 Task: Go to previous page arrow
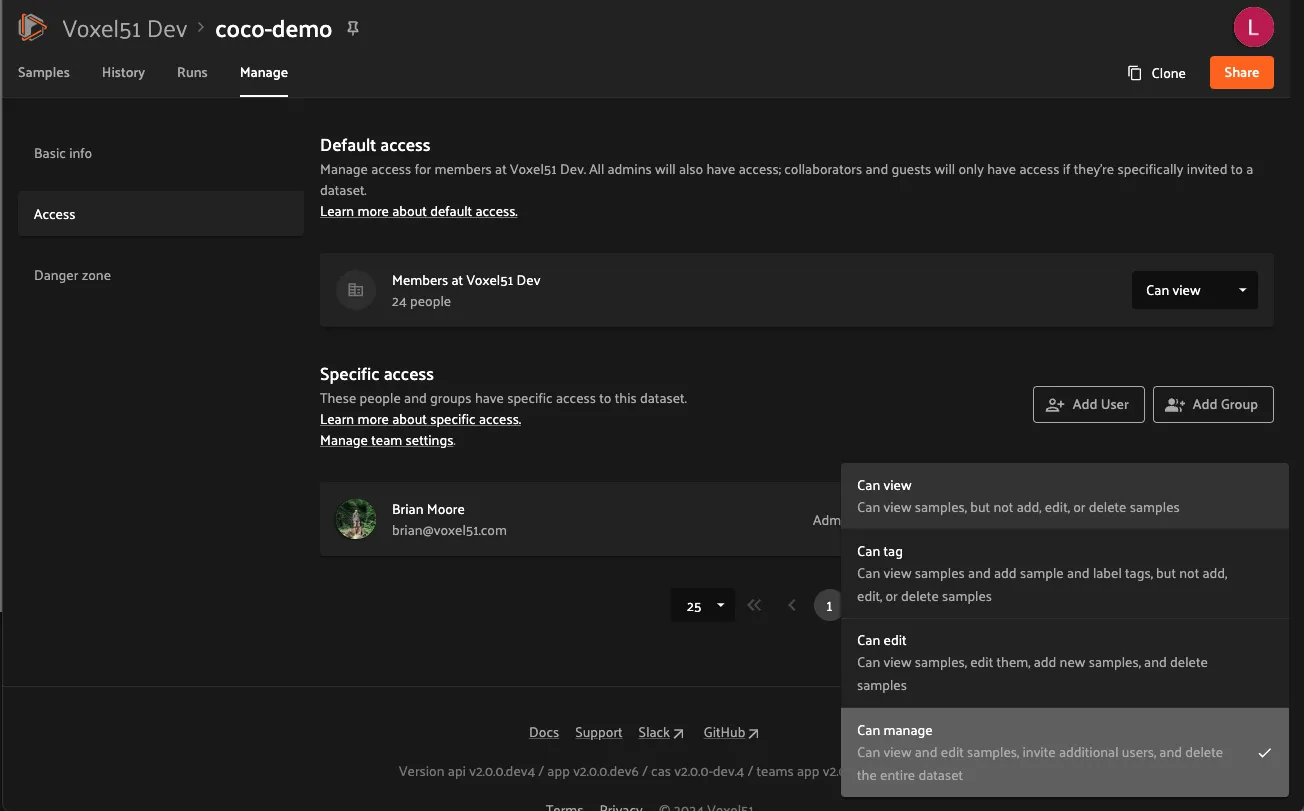[x=792, y=605]
